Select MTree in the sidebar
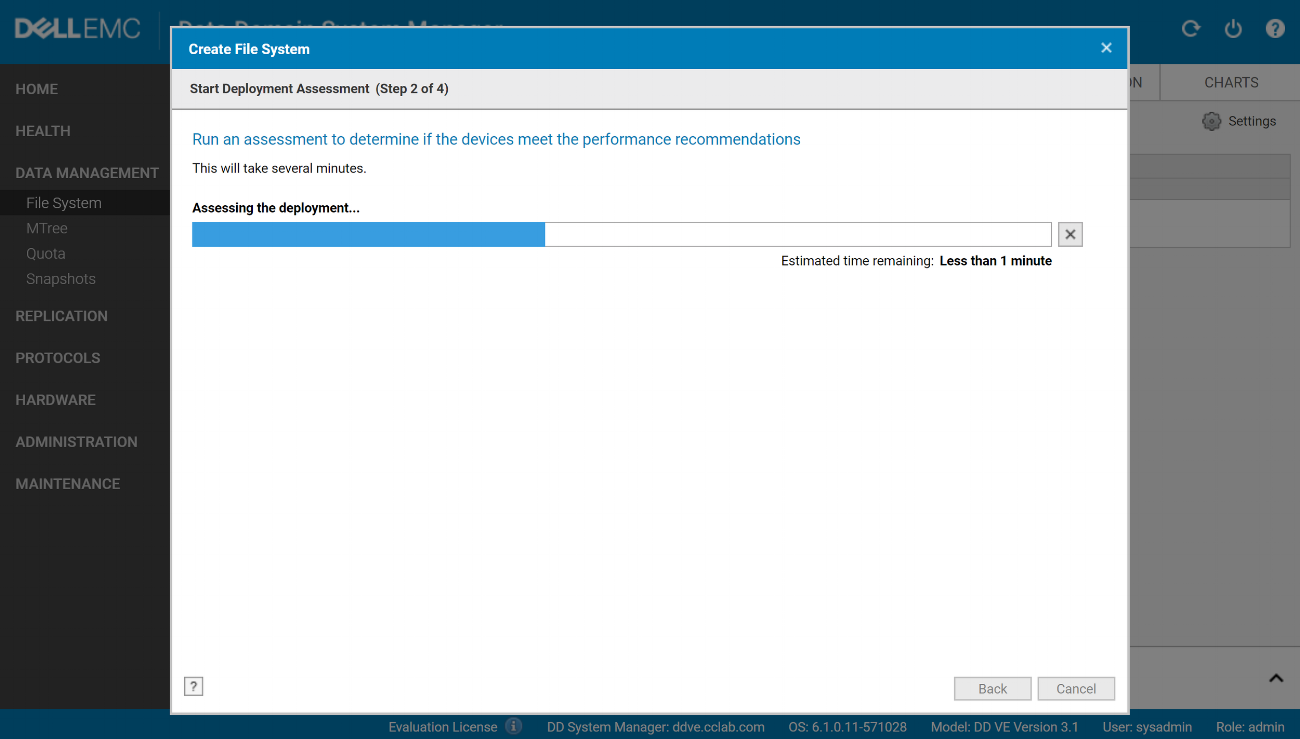1300x739 pixels. pos(47,228)
